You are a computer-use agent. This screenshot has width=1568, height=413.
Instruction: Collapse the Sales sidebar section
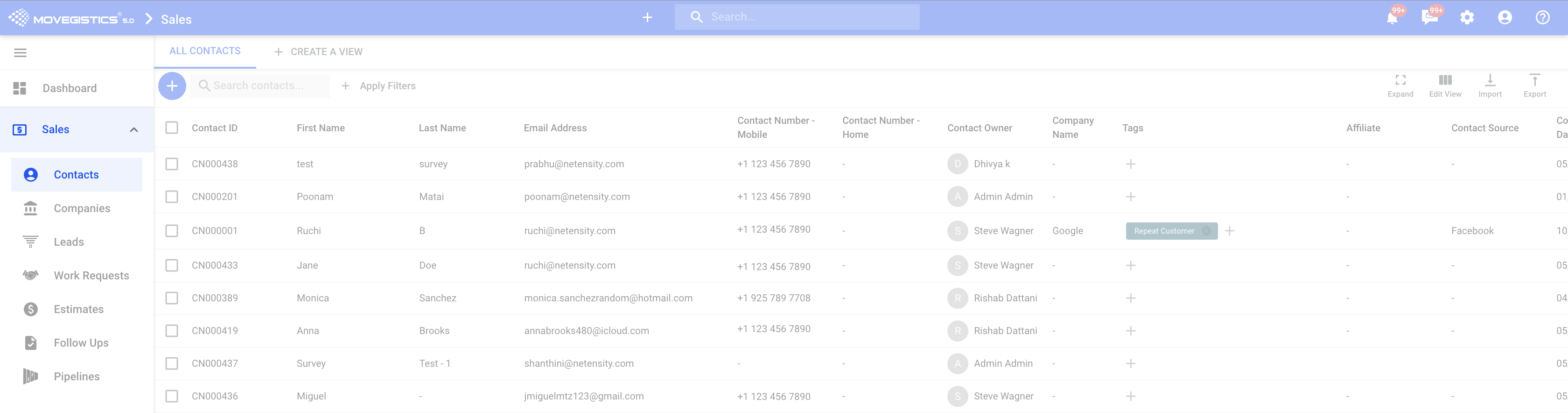[x=134, y=130]
